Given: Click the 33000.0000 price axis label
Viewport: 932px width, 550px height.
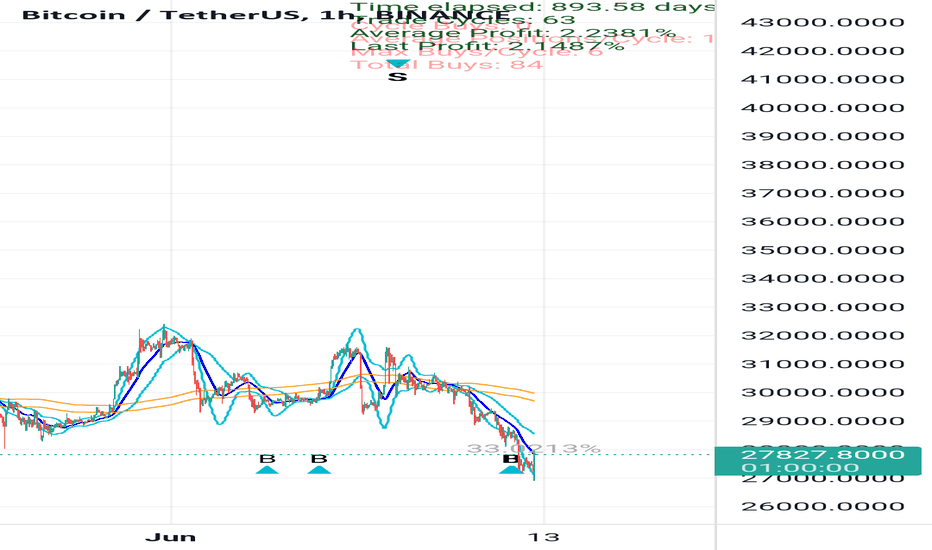Looking at the screenshot, I should tap(823, 307).
